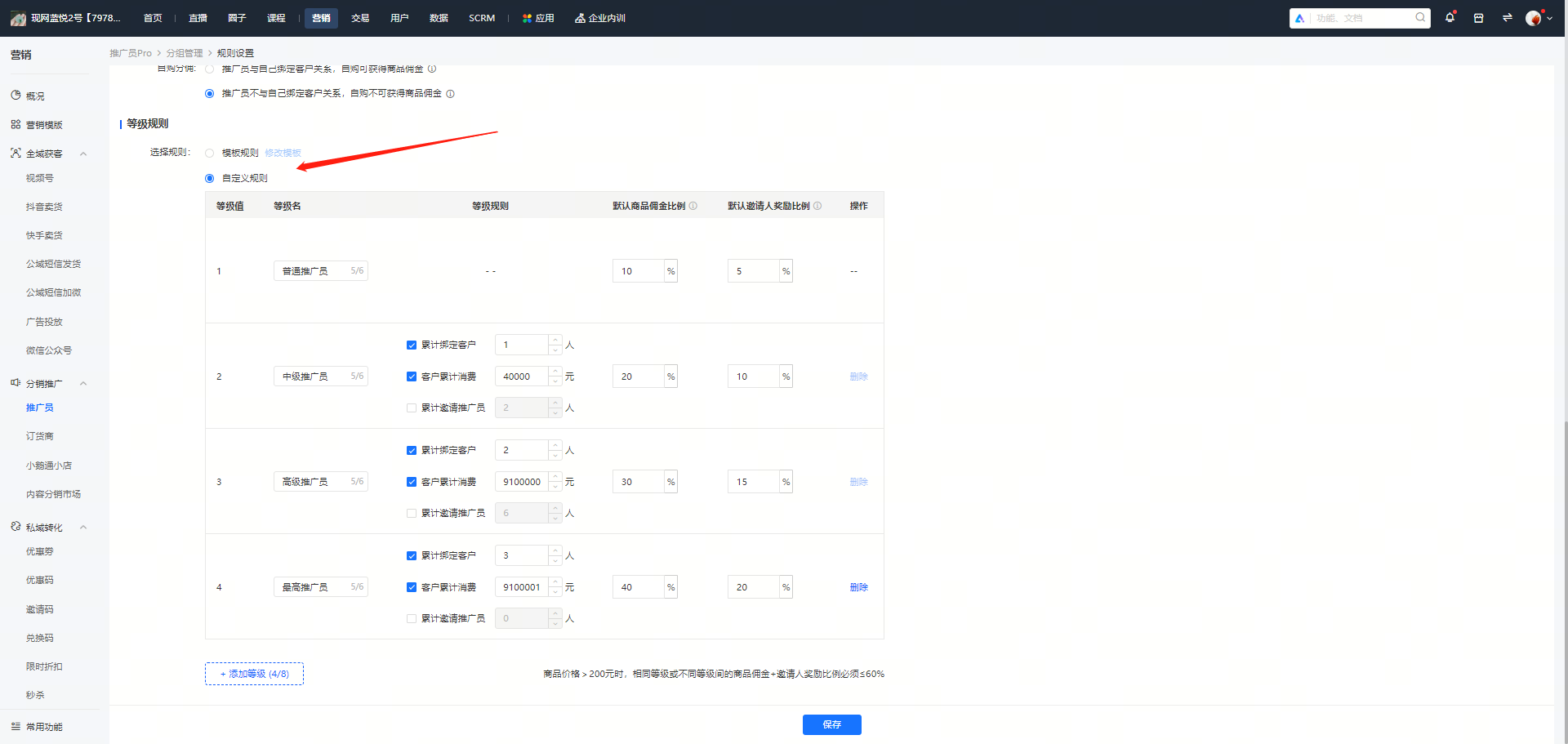This screenshot has height=744, width=1568.
Task: Click the 应用 apps icon in the top navigation
Action: 527,18
